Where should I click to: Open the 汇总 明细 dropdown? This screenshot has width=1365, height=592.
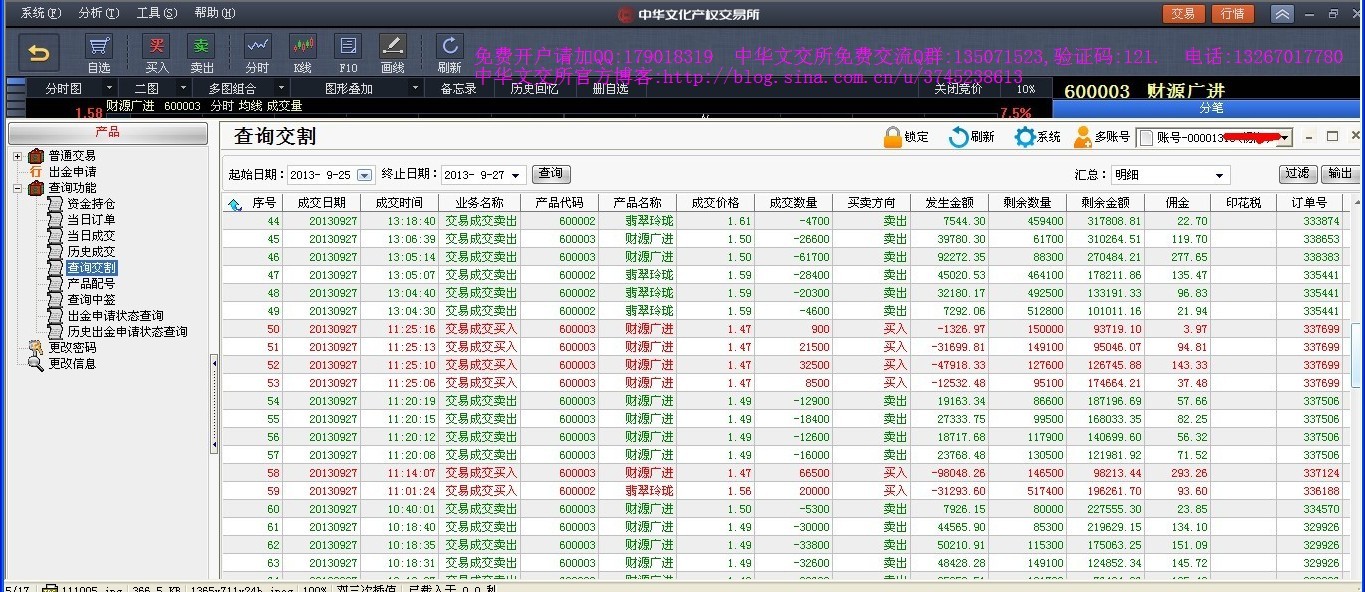1220,175
